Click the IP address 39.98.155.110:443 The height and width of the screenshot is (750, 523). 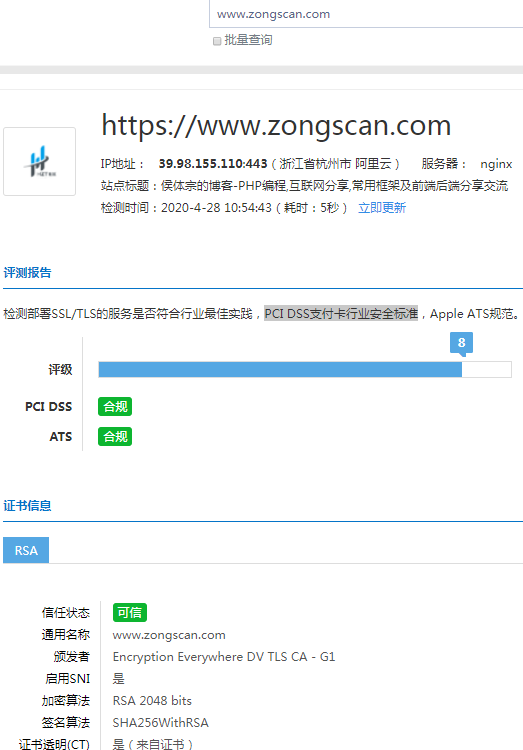pyautogui.click(x=213, y=164)
